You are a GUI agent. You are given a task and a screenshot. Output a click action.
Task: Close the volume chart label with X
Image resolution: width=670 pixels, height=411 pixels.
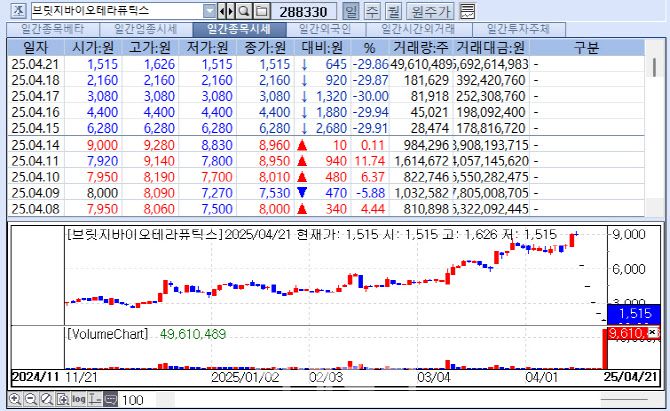[653, 331]
